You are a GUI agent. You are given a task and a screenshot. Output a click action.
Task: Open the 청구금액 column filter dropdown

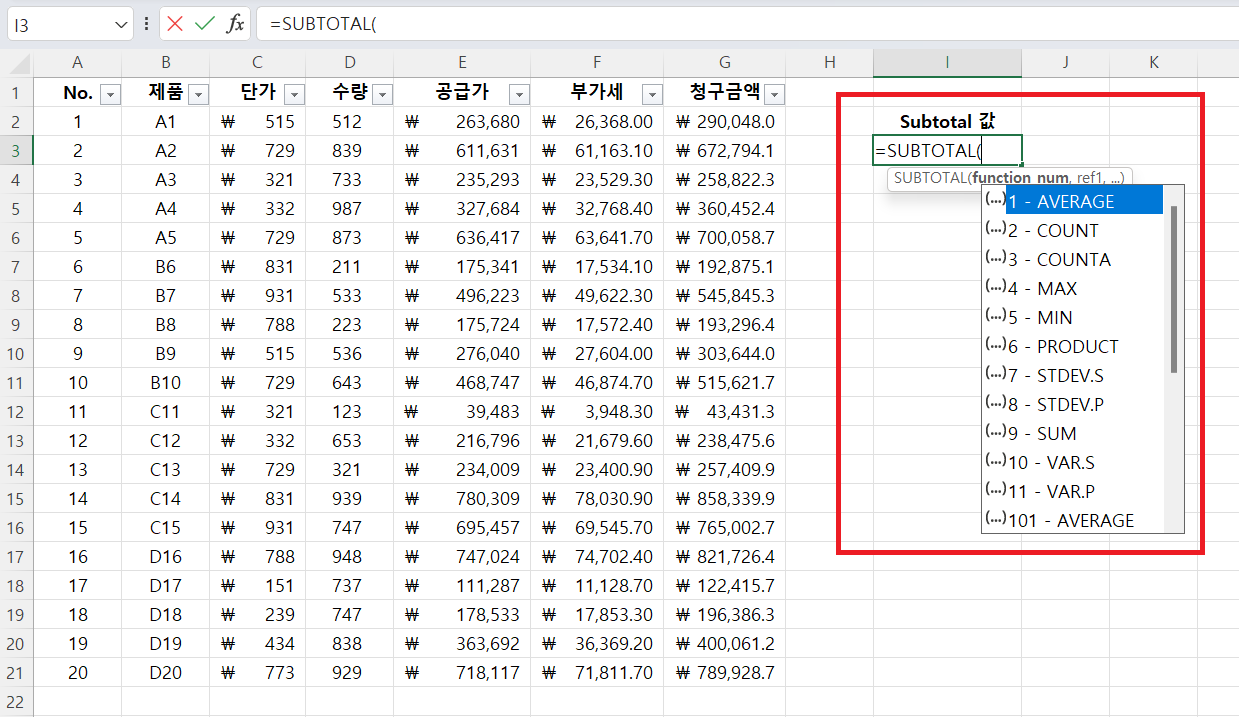[773, 94]
